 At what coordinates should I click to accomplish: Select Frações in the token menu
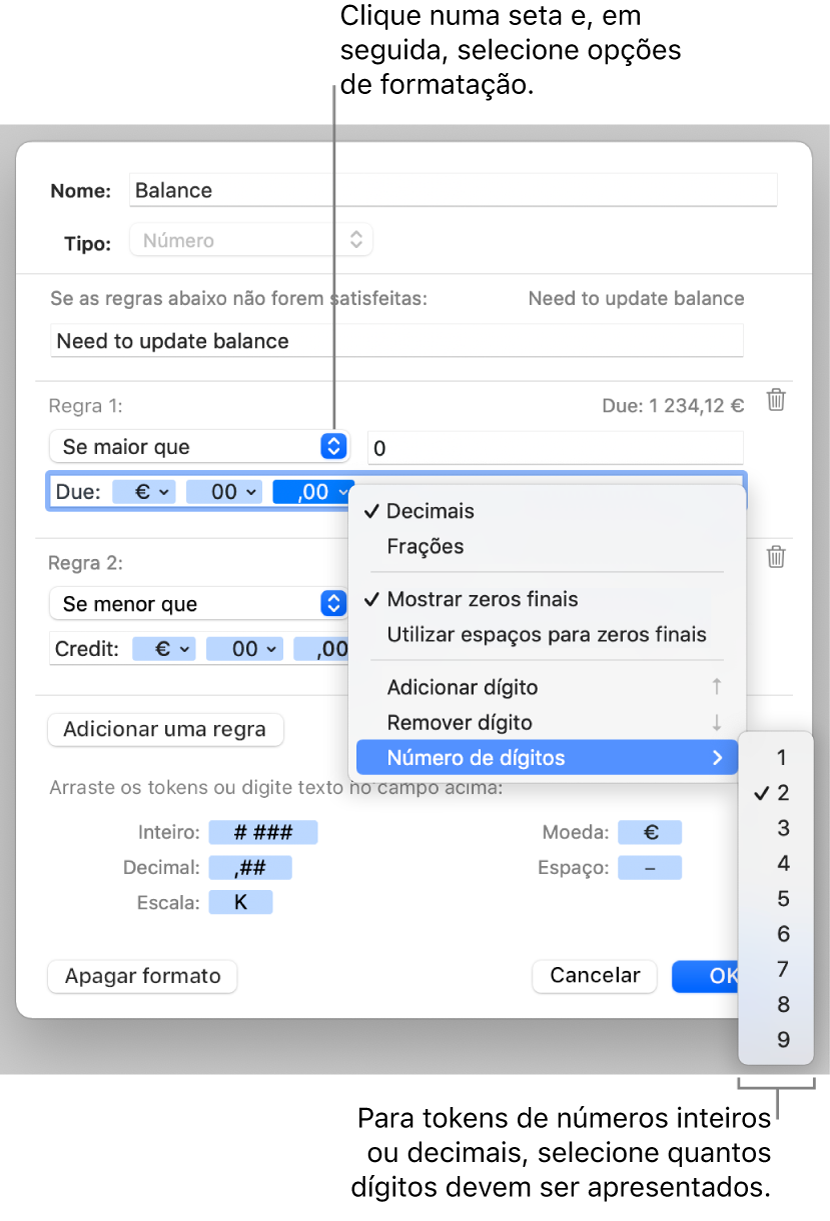tap(547, 546)
